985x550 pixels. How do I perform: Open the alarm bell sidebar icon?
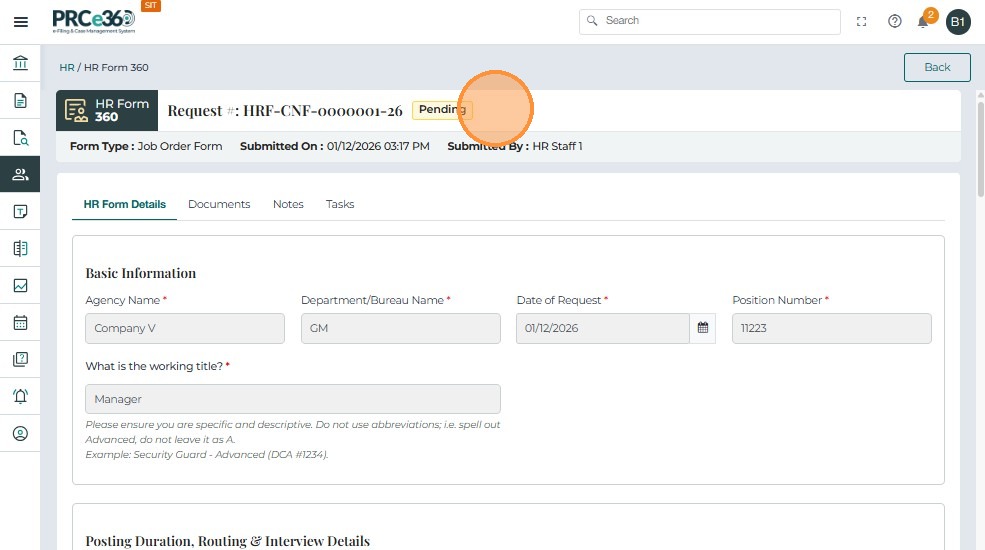tap(20, 396)
